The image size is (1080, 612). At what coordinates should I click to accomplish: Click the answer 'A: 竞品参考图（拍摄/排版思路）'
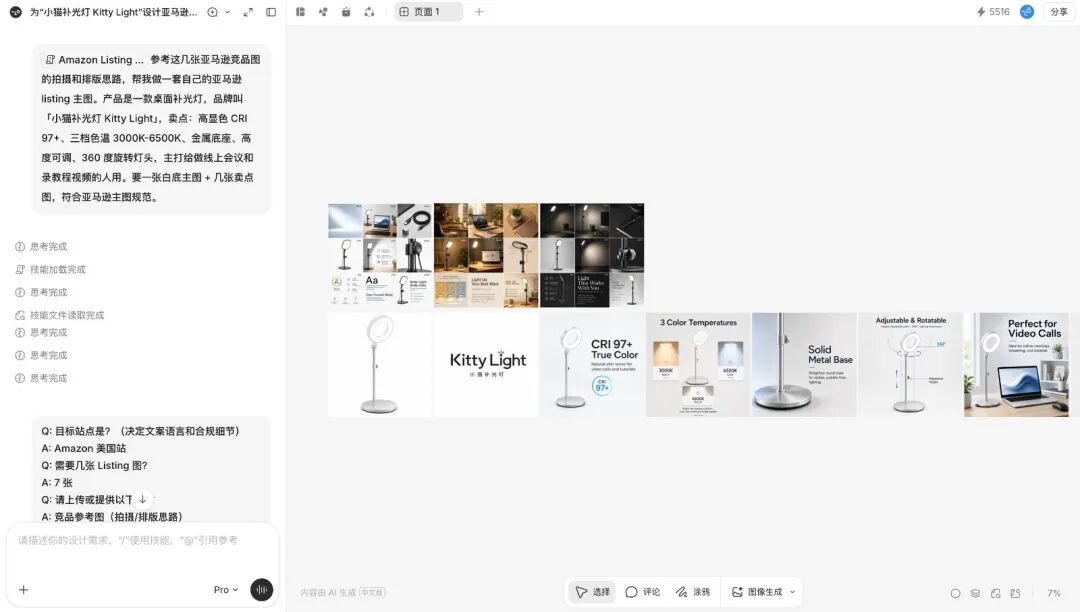pos(112,516)
